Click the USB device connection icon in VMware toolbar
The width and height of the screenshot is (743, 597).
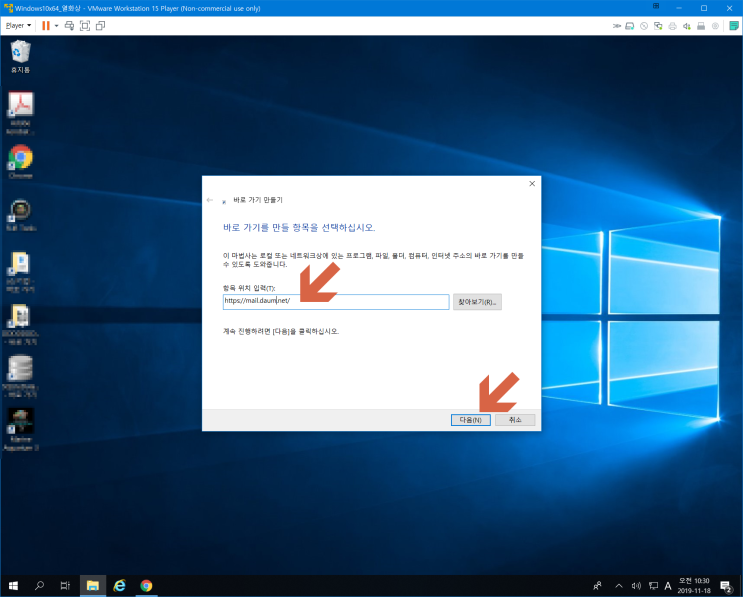pos(701,26)
